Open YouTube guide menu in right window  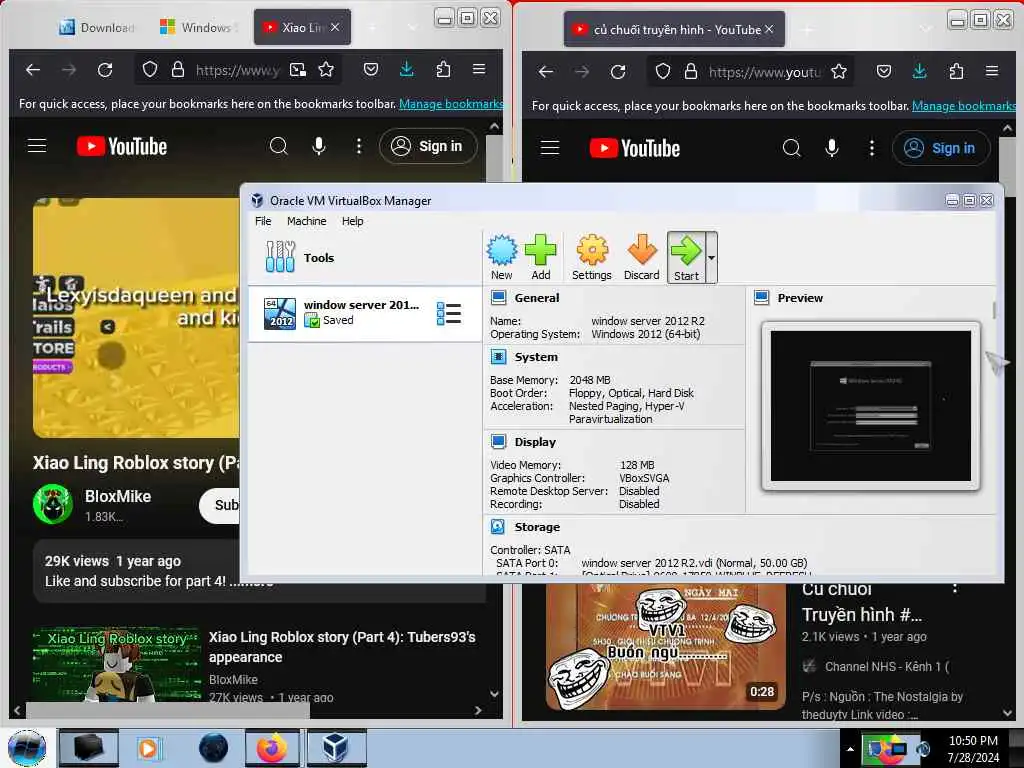pyautogui.click(x=550, y=148)
